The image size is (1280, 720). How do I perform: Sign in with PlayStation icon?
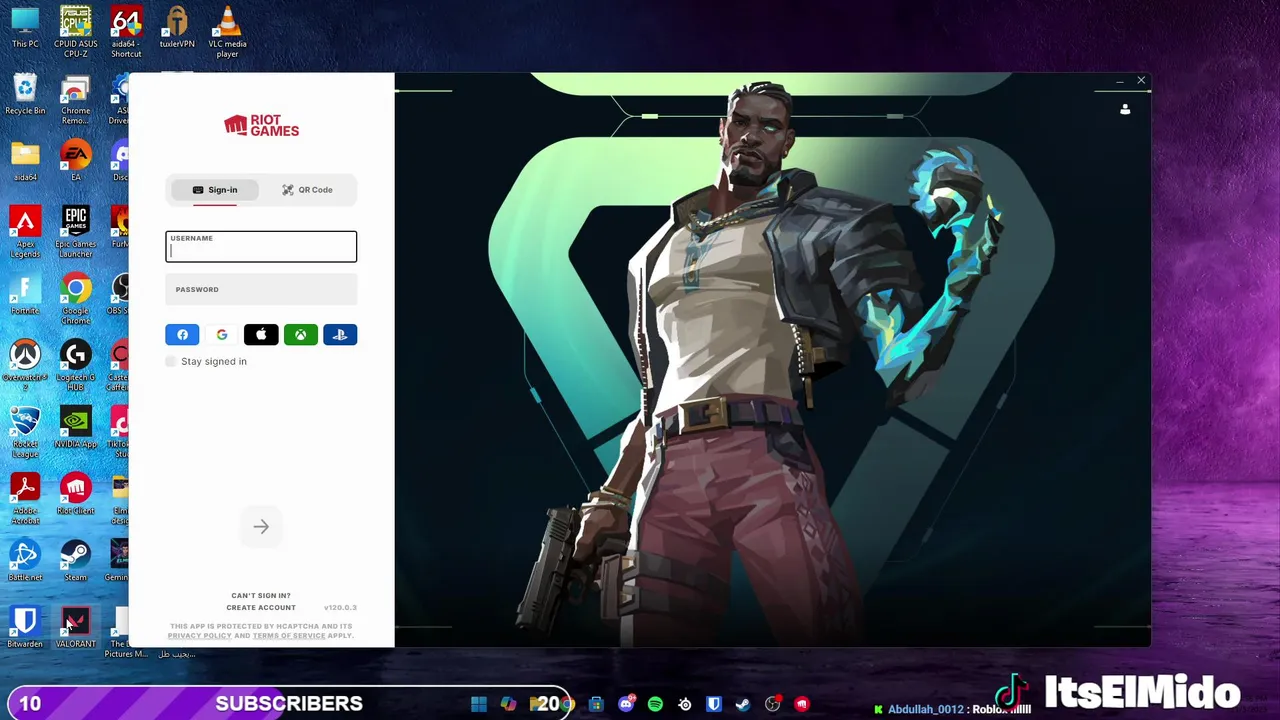pos(340,335)
